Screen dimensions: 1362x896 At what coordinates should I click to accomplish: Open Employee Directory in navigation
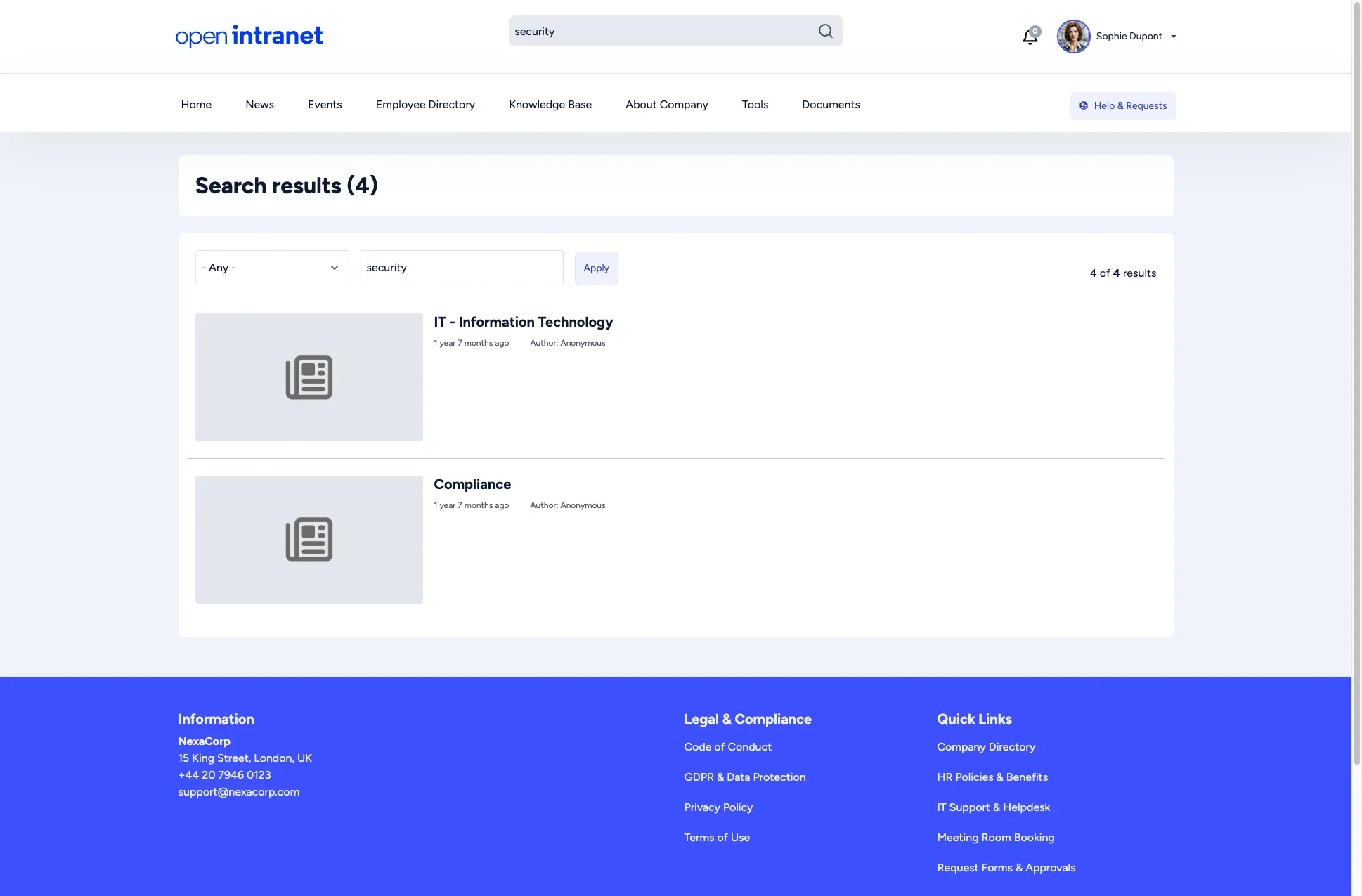click(425, 105)
